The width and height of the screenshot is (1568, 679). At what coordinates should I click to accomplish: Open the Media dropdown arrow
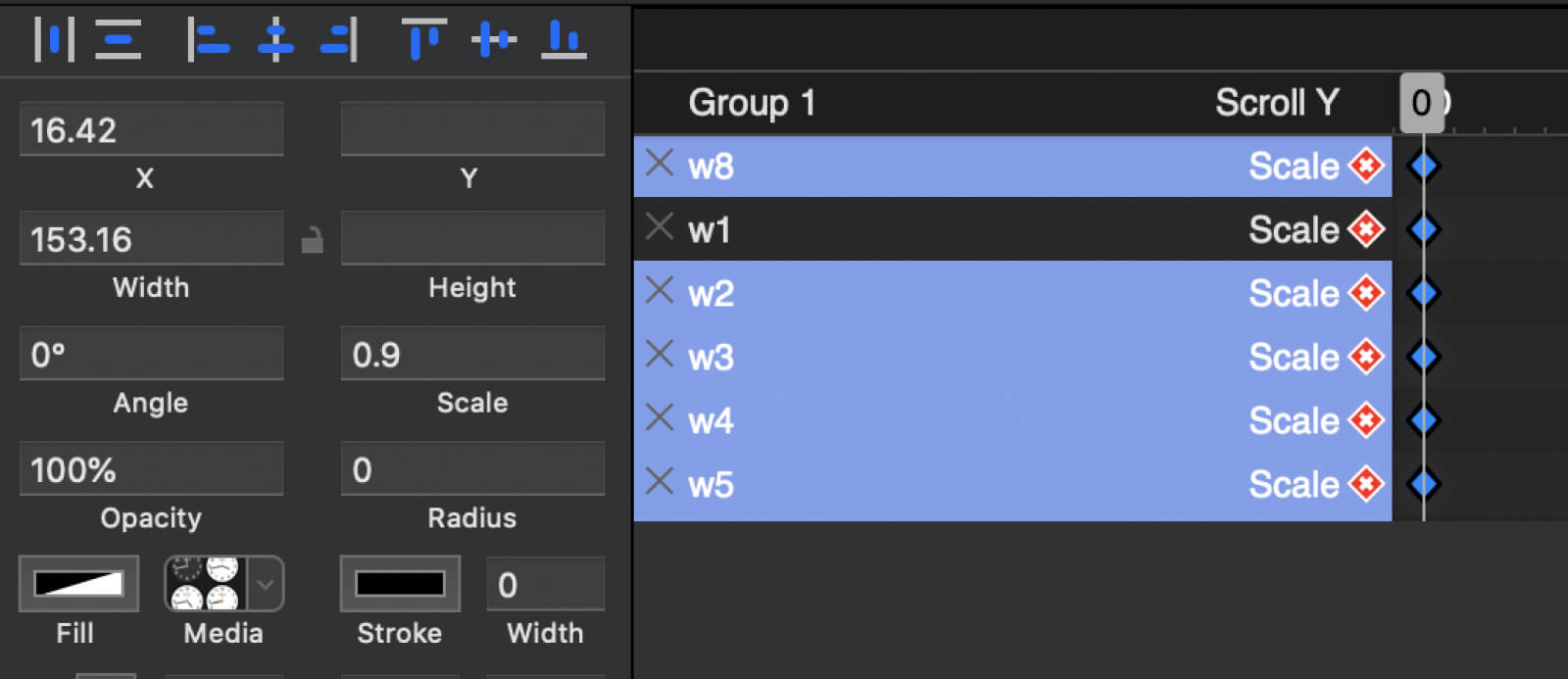point(265,584)
